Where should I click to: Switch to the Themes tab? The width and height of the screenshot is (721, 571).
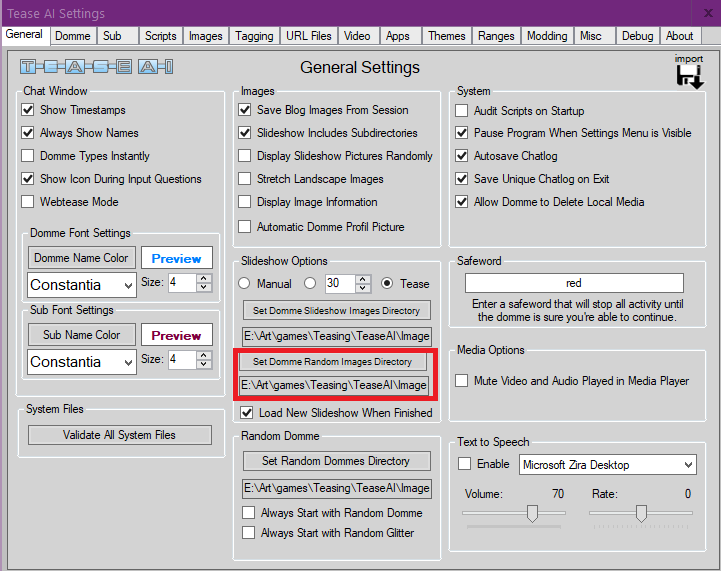tap(446, 36)
